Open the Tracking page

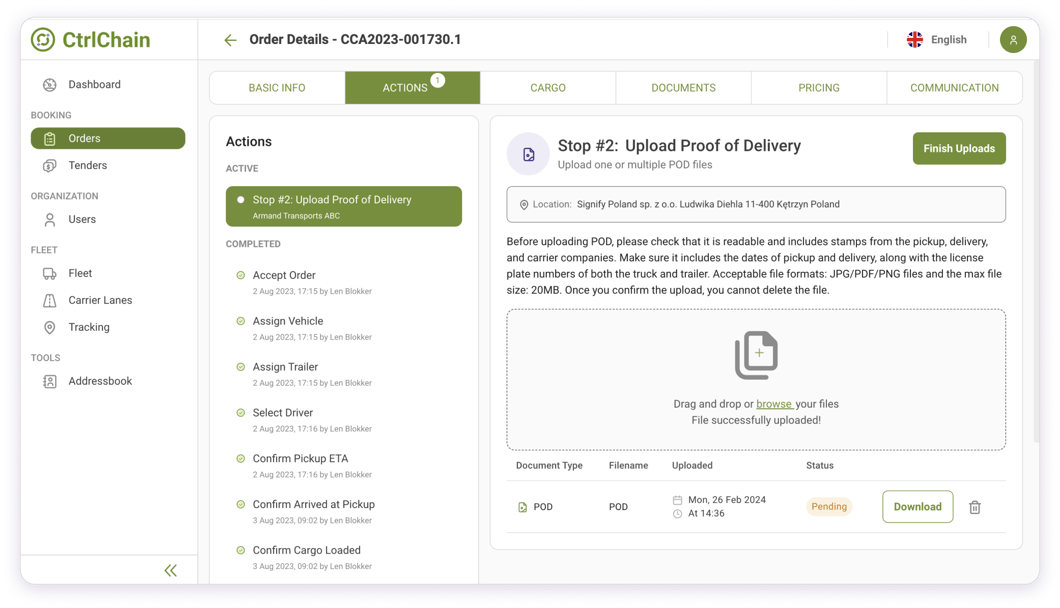89,327
